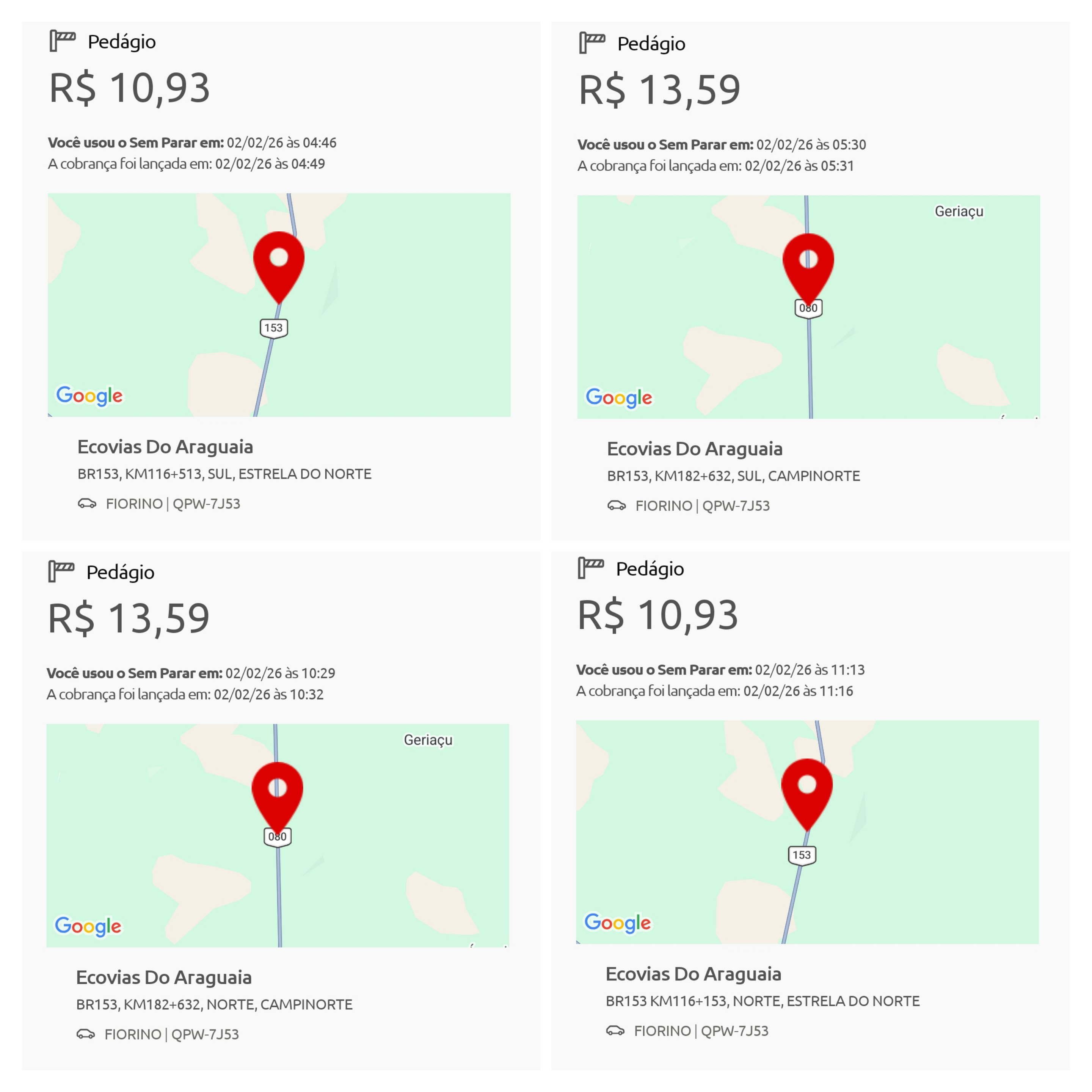Screen dimensions: 1092x1092
Task: Select the R$ 13,59 amount charged at 10:29
Action: [x=129, y=618]
